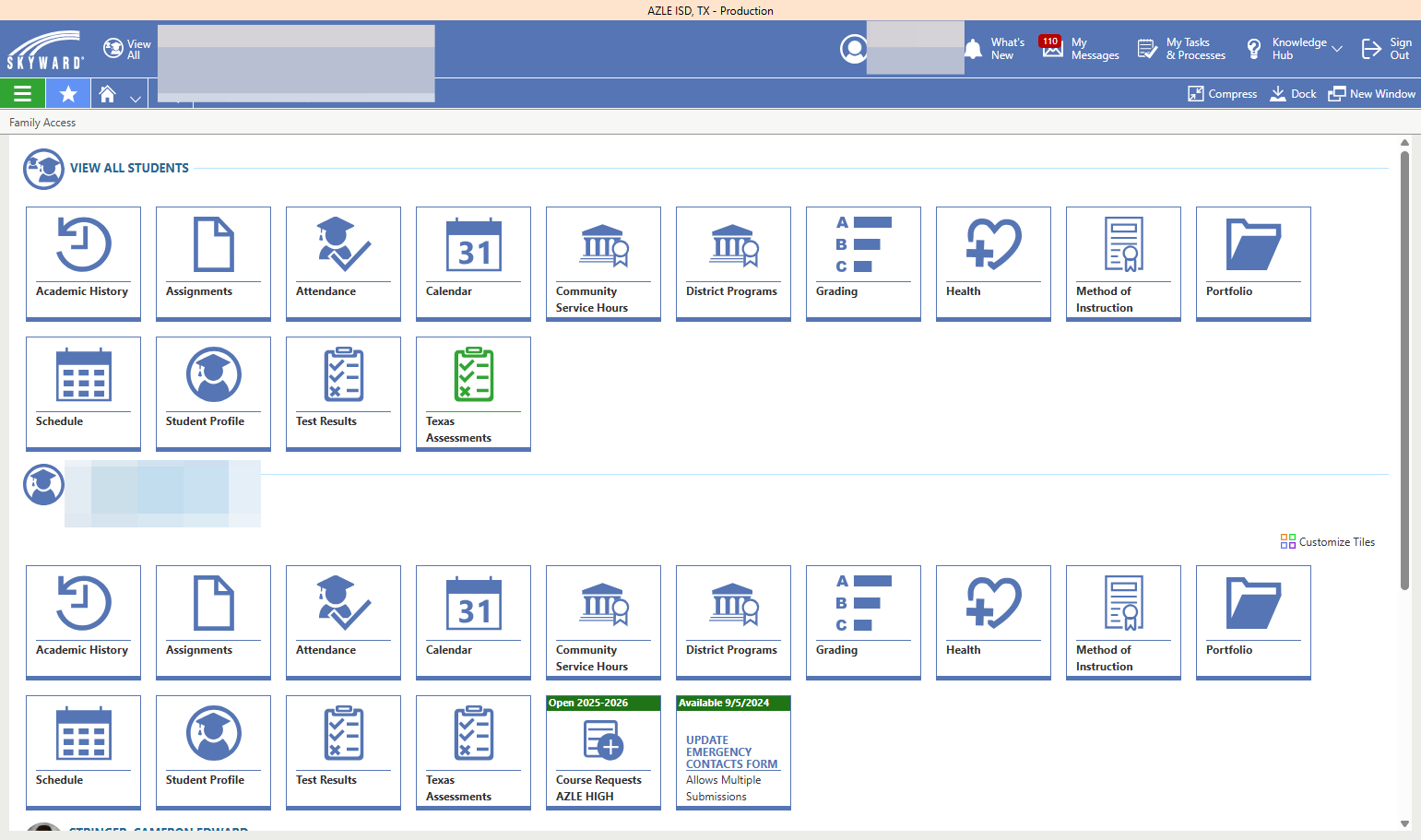Image resolution: width=1421 pixels, height=840 pixels.
Task: Click the Family Access breadcrumb text
Action: coord(42,123)
